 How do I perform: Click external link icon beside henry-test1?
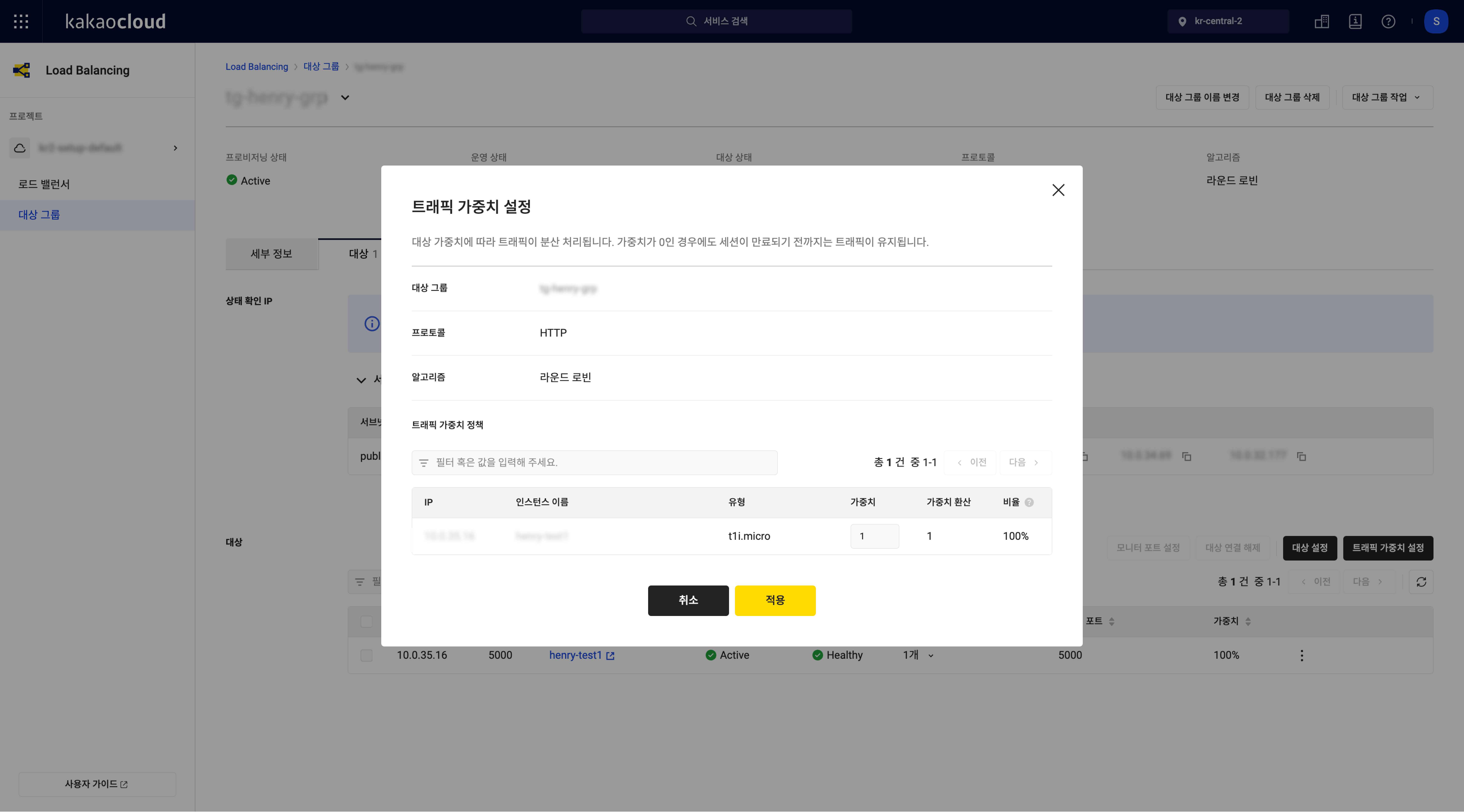[610, 656]
